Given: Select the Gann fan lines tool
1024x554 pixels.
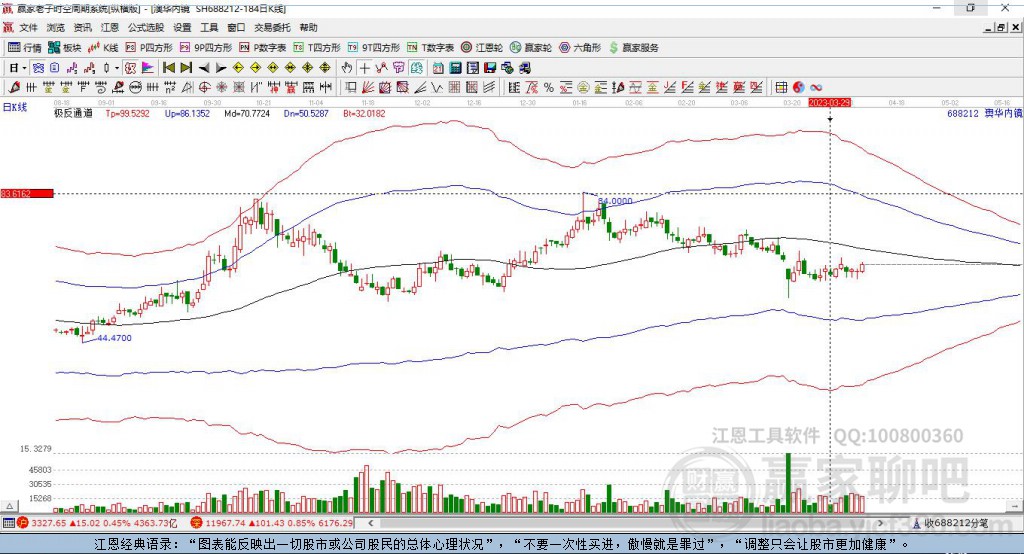Looking at the screenshot, I should click(x=368, y=87).
